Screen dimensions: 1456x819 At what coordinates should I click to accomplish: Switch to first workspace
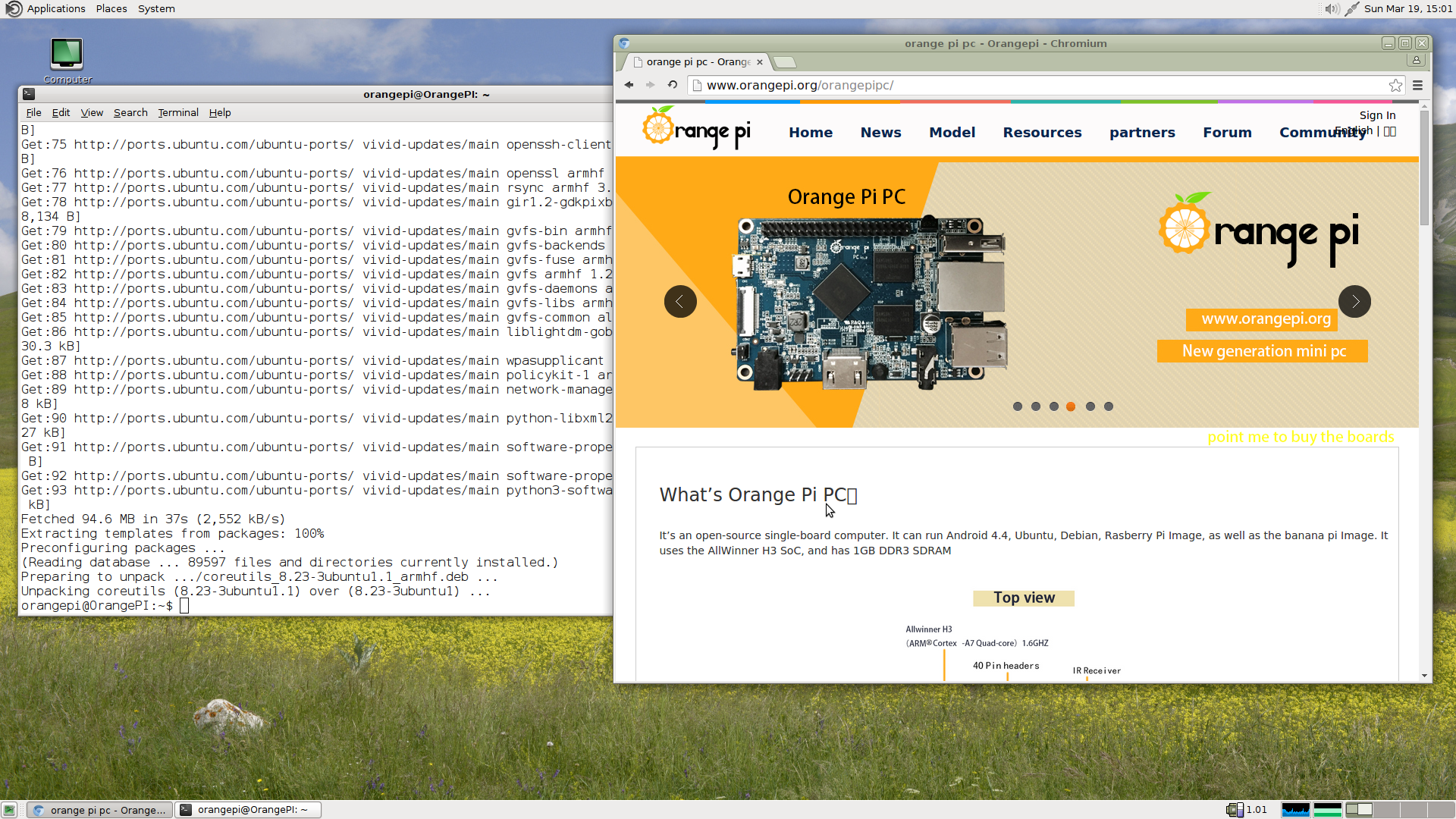(x=1358, y=810)
